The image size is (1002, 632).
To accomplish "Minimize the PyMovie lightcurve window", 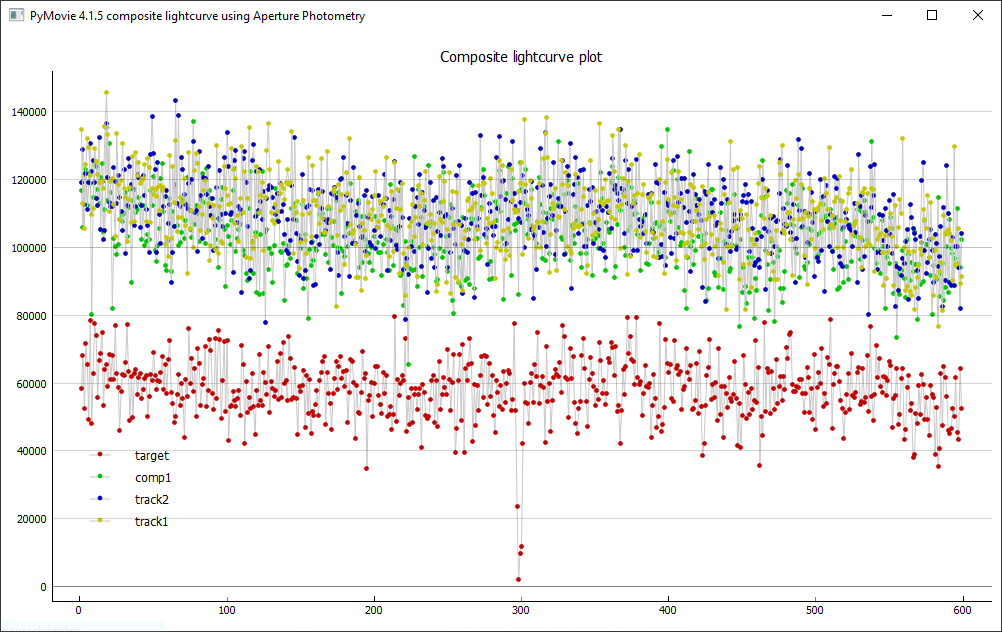I will (885, 16).
